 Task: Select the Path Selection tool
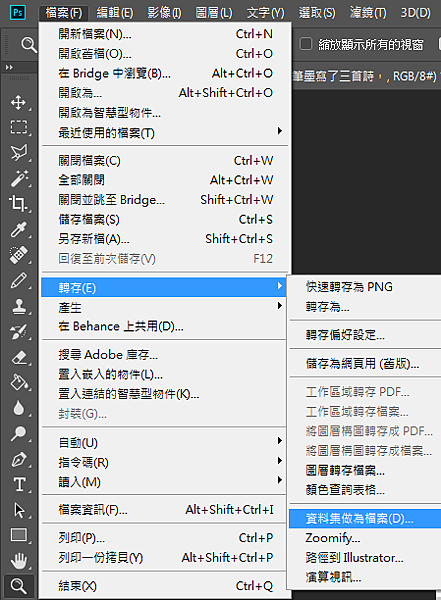[x=18, y=510]
